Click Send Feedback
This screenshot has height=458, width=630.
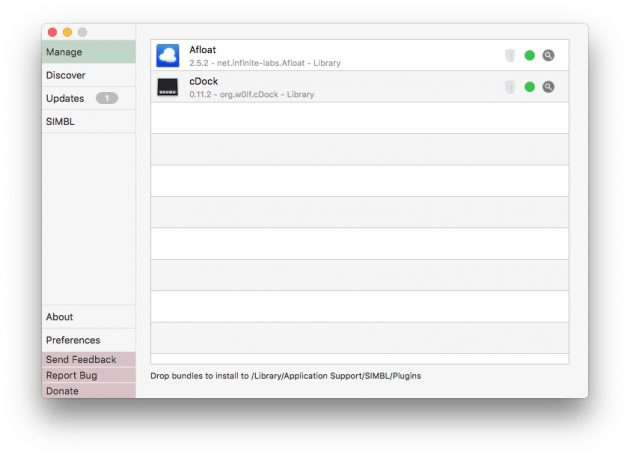click(88, 360)
